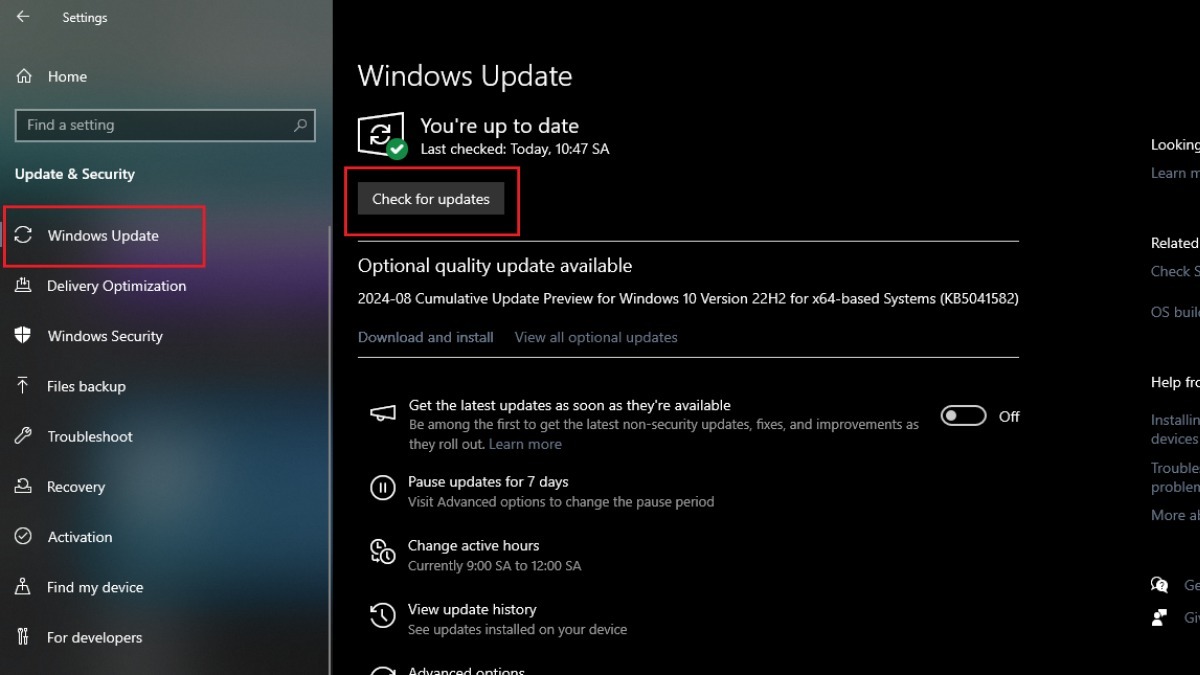Viewport: 1200px width, 675px height.
Task: Go to Settings Home
Action: (x=67, y=76)
